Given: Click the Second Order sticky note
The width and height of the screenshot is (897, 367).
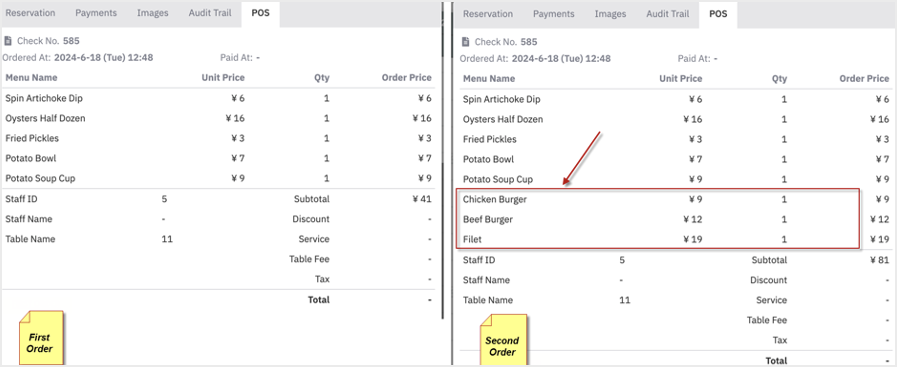Looking at the screenshot, I should (503, 340).
